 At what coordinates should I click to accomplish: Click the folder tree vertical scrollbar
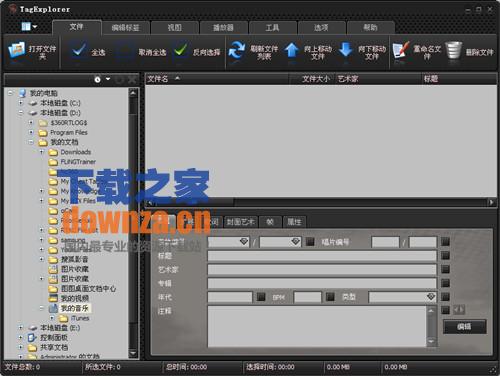tap(133, 223)
